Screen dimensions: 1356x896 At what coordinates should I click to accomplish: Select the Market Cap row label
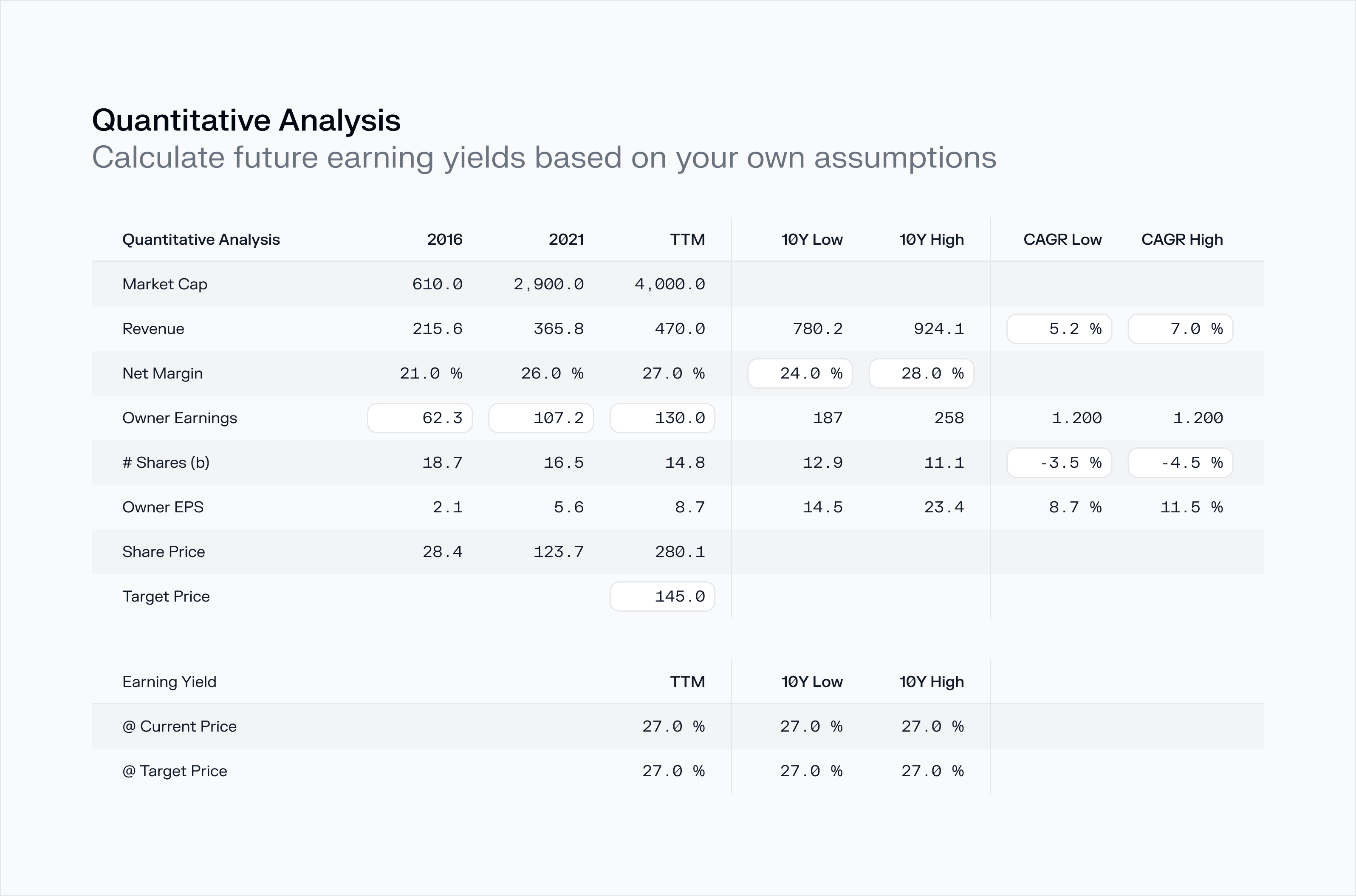[164, 284]
